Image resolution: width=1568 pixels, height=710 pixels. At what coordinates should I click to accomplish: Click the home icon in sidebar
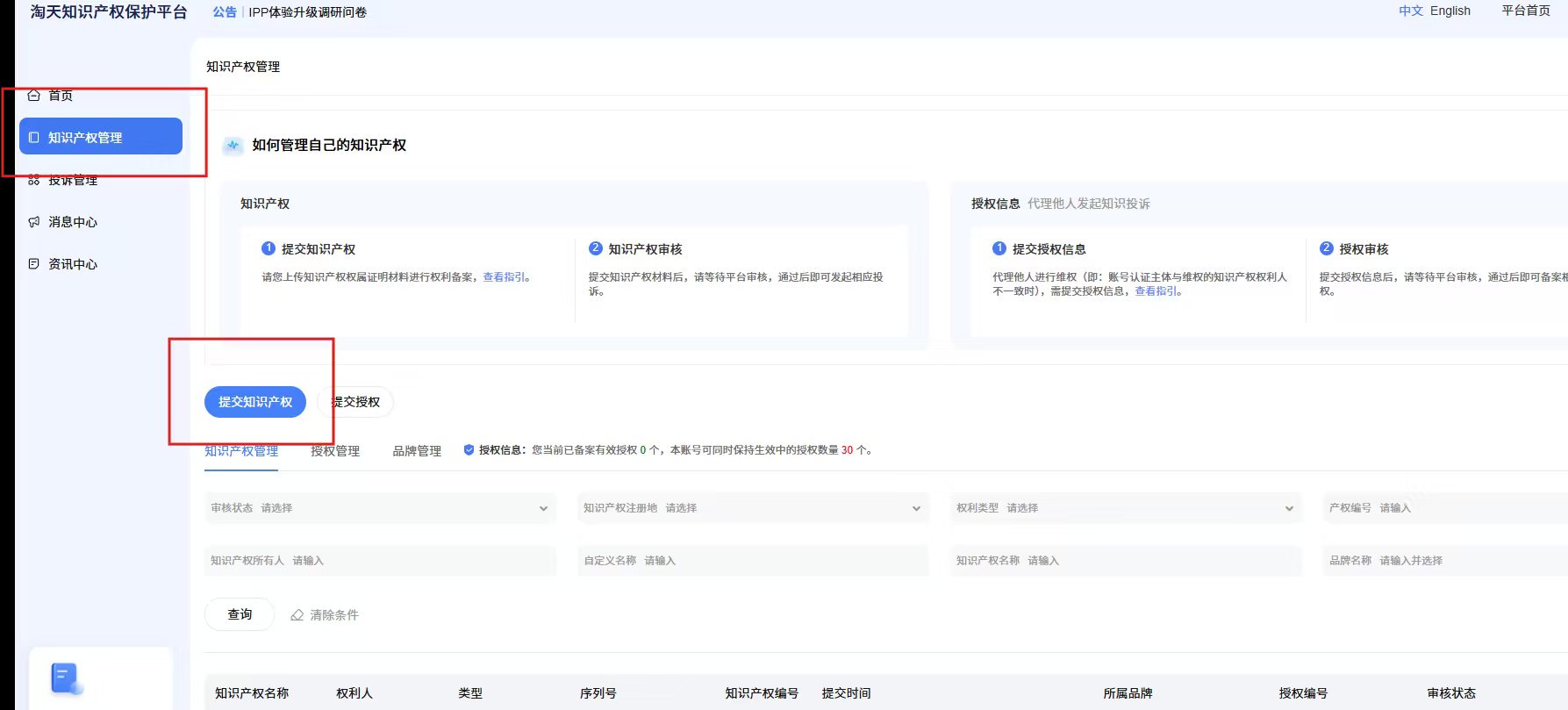(x=34, y=95)
